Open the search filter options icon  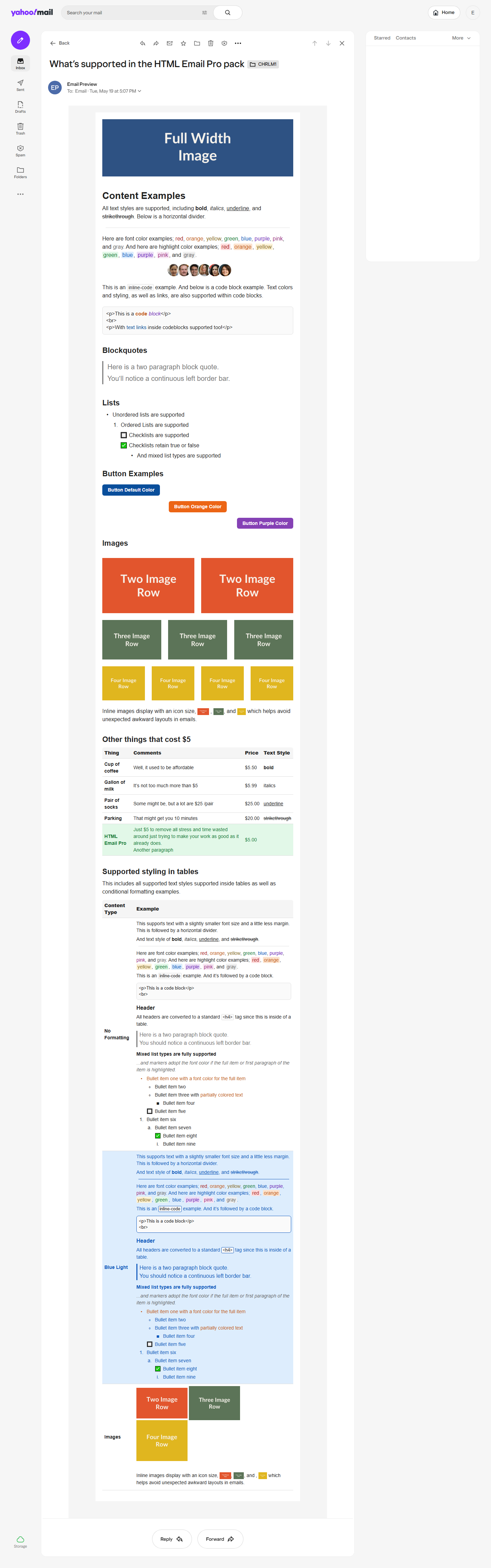tap(204, 13)
